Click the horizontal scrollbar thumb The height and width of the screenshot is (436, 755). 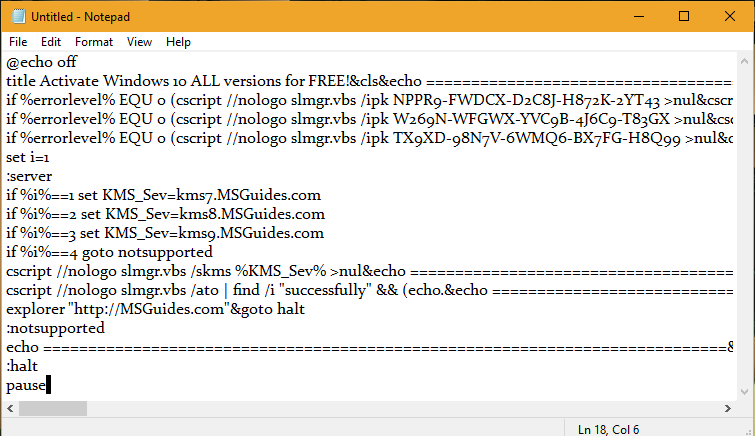[x=53, y=409]
